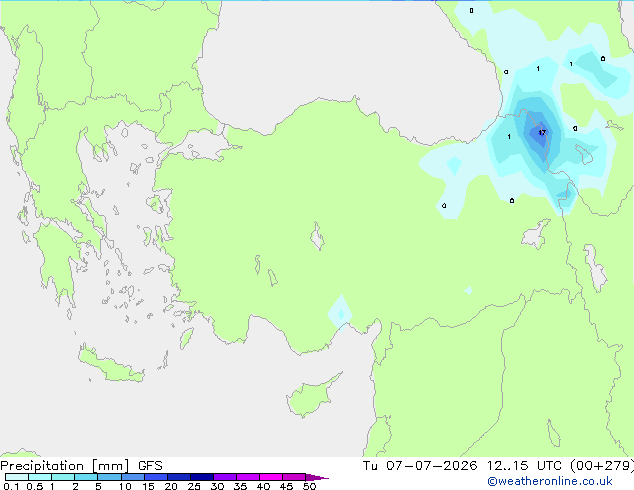Viewport: 634px width, 490px height.
Task: Click the 'Precipitation [mm]' title text
Action: [65, 466]
